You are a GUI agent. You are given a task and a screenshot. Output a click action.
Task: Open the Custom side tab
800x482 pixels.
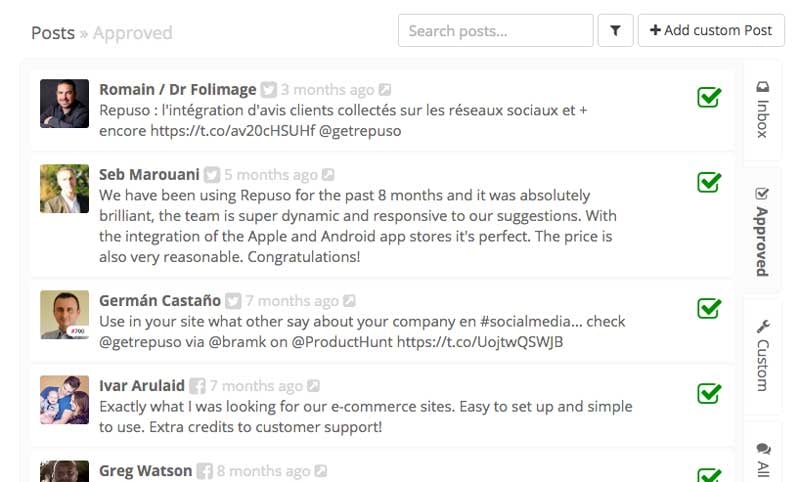pos(762,356)
